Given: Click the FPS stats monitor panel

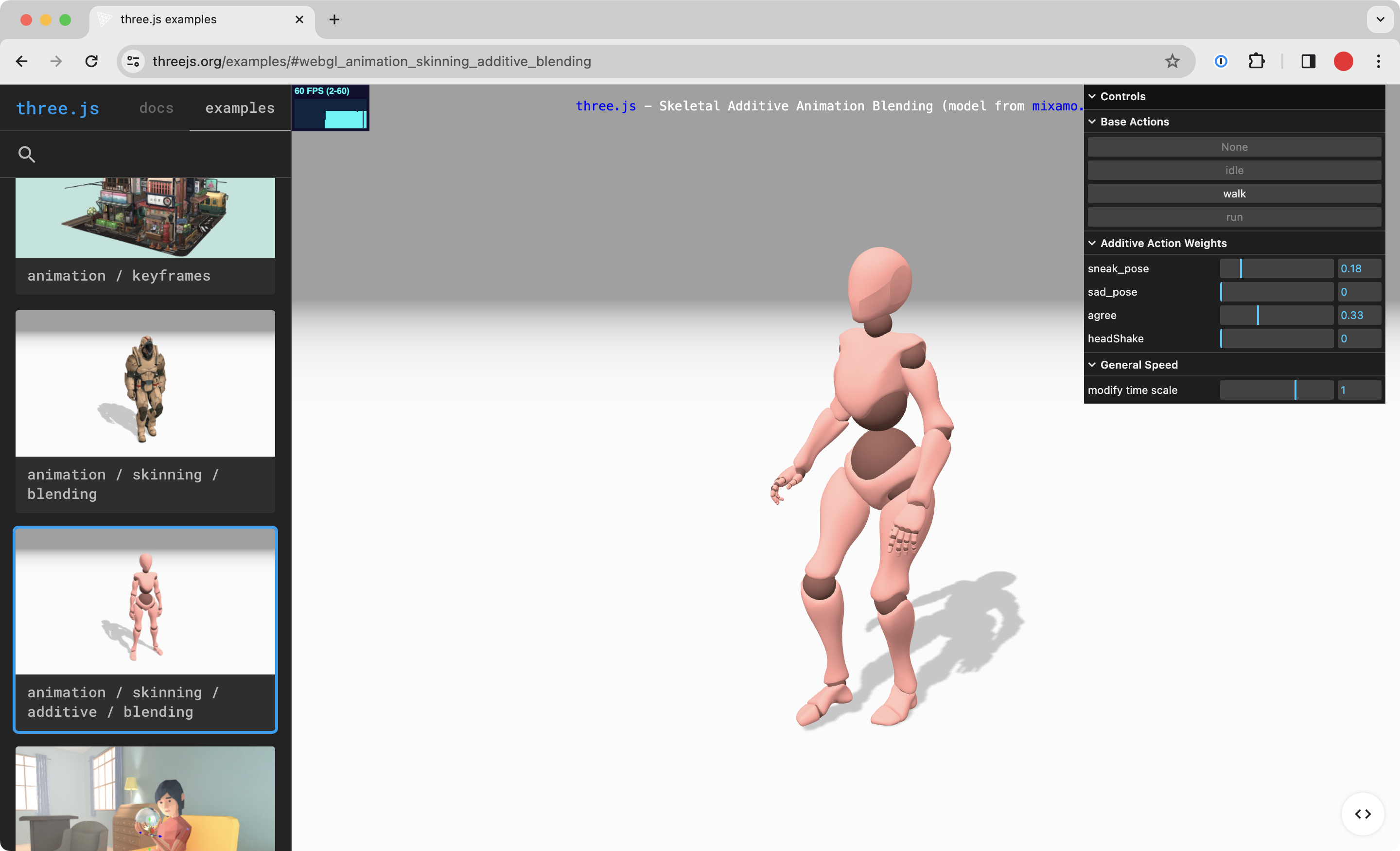Looking at the screenshot, I should [330, 108].
